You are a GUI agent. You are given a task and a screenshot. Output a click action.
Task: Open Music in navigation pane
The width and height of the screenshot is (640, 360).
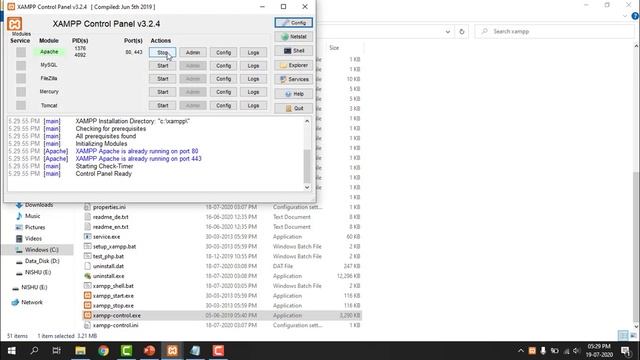point(28,216)
